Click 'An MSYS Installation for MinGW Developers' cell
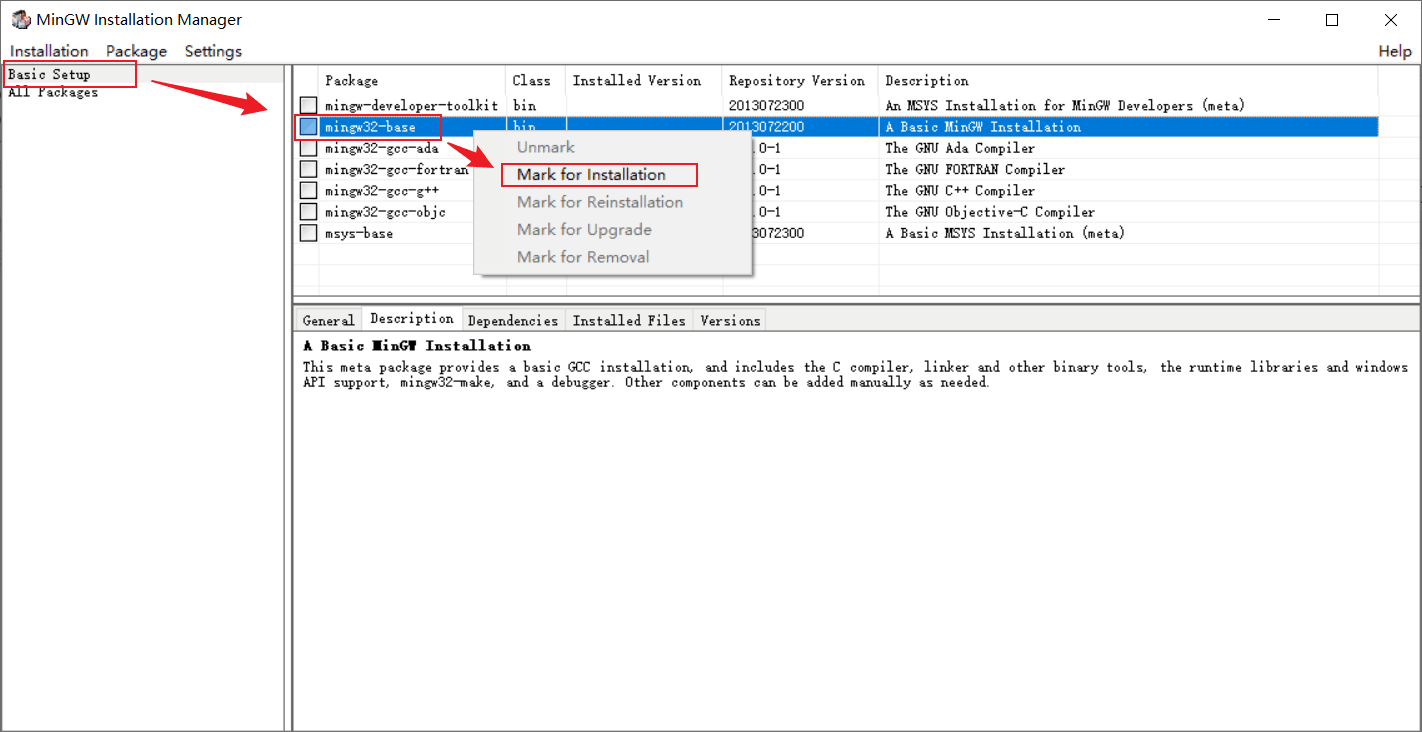This screenshot has width=1422, height=732. (x=1065, y=105)
